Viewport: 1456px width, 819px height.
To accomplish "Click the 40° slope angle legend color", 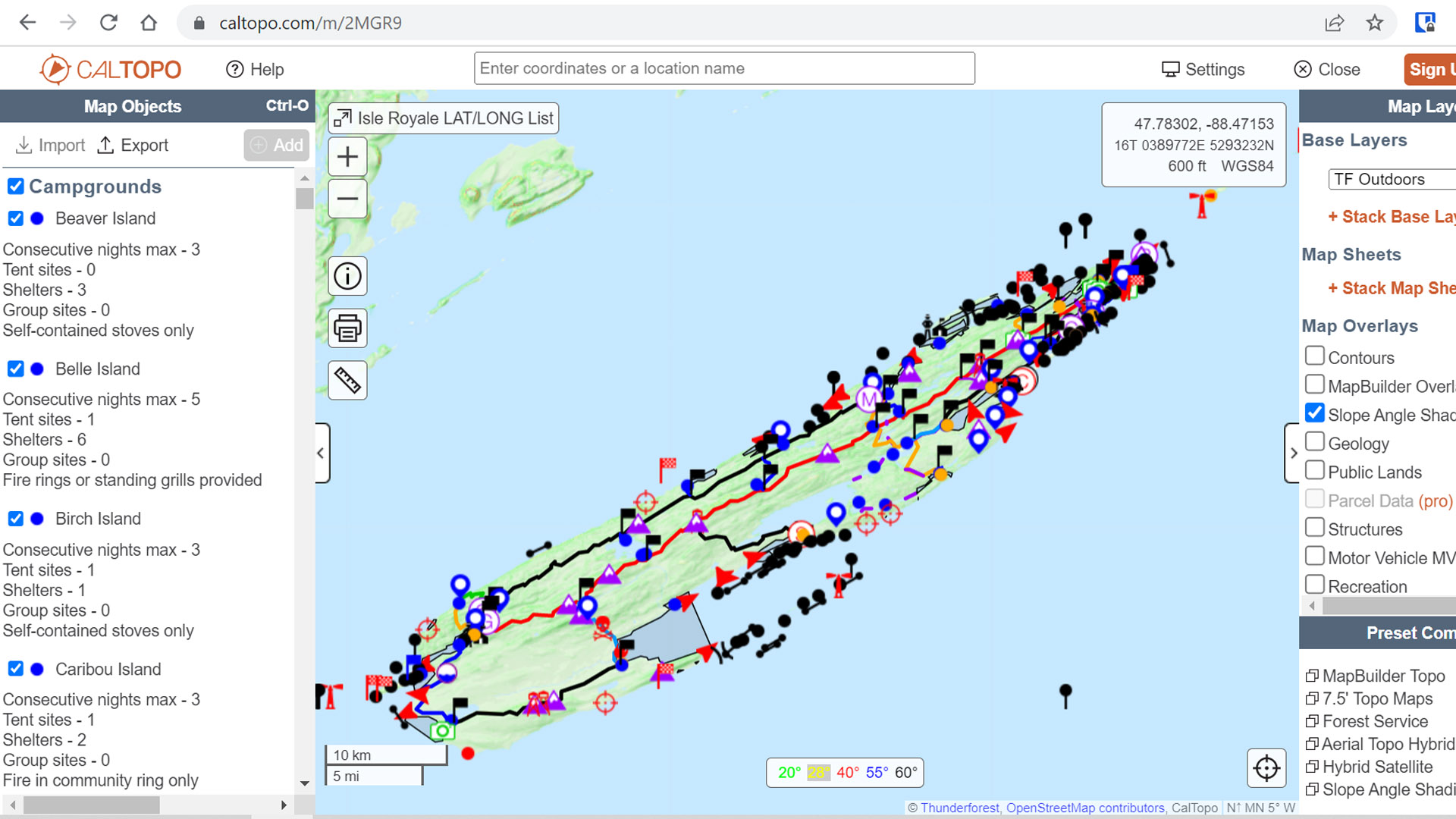I will click(847, 773).
